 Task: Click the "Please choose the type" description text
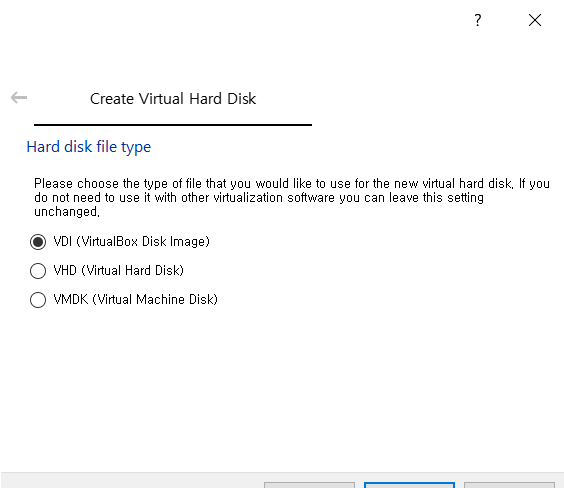pos(292,197)
